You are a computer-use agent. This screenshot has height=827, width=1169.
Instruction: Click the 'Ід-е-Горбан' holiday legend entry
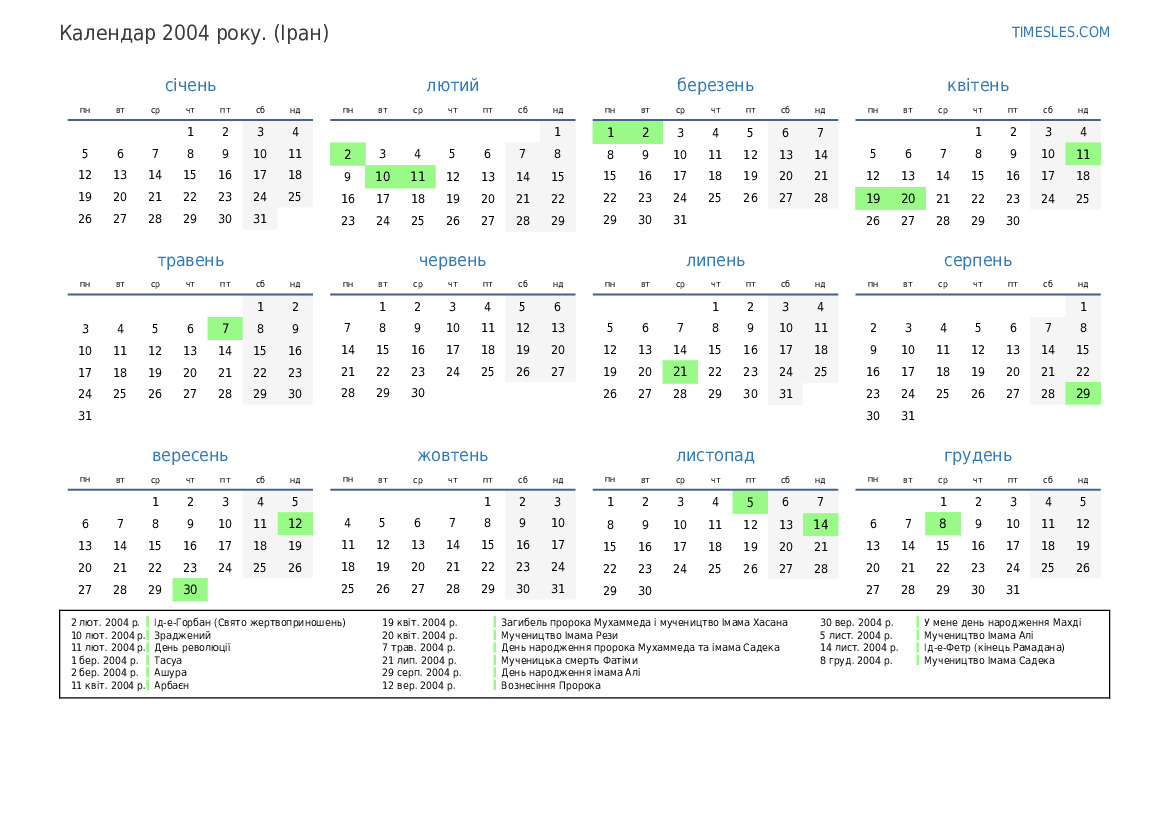coord(249,623)
